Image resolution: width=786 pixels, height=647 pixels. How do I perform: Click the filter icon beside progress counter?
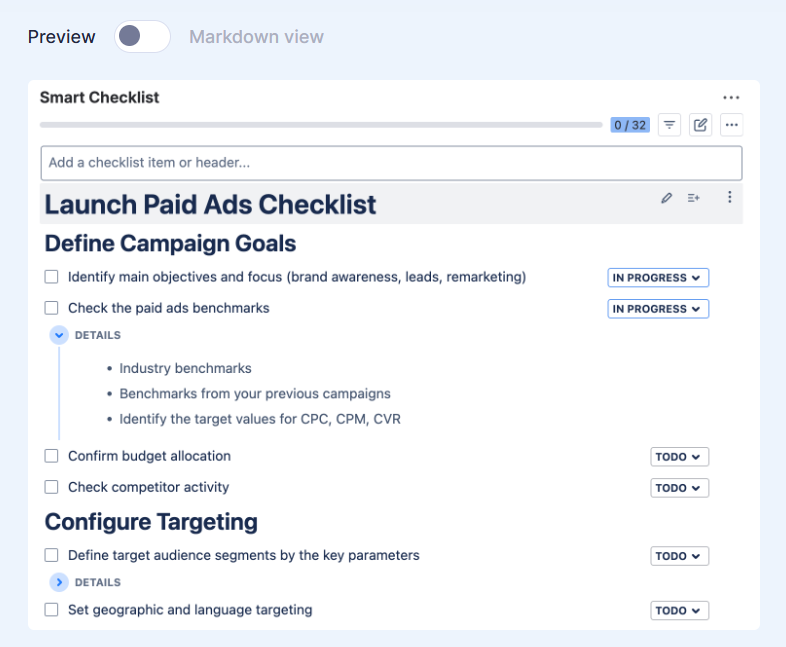[669, 125]
